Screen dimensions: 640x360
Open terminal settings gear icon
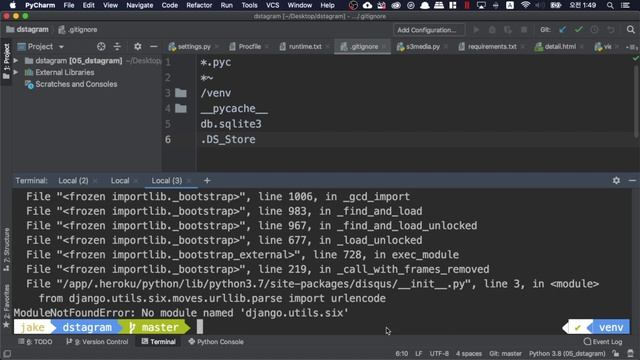(x=616, y=180)
